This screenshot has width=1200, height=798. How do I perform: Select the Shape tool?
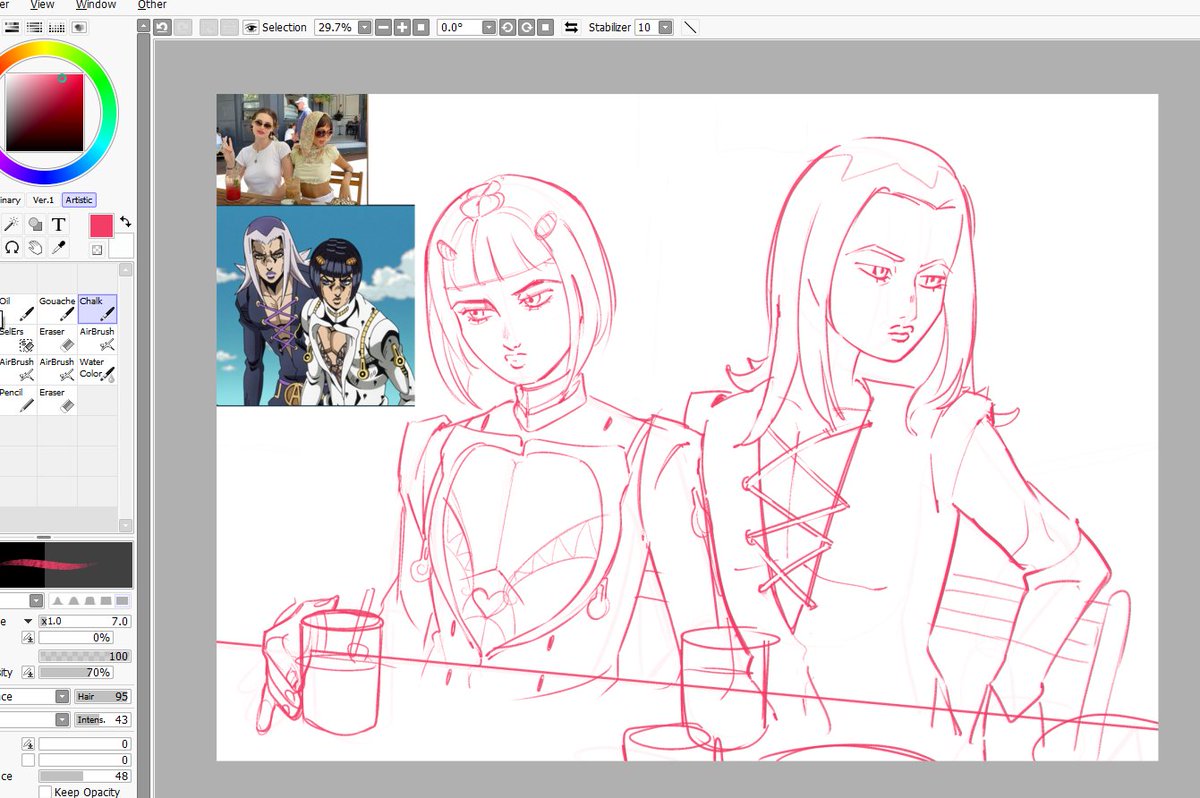35,224
